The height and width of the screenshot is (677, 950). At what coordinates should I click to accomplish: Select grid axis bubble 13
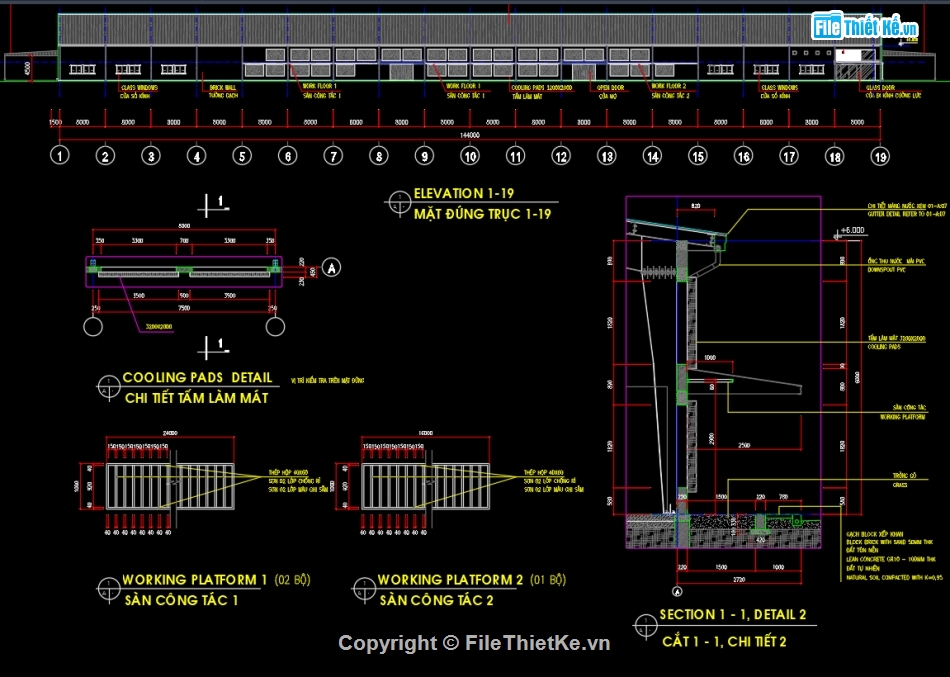click(606, 156)
